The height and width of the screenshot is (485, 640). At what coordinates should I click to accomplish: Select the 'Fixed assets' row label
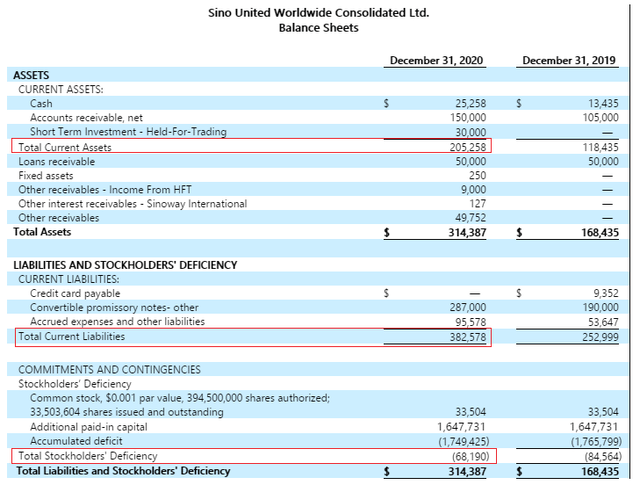(46, 176)
